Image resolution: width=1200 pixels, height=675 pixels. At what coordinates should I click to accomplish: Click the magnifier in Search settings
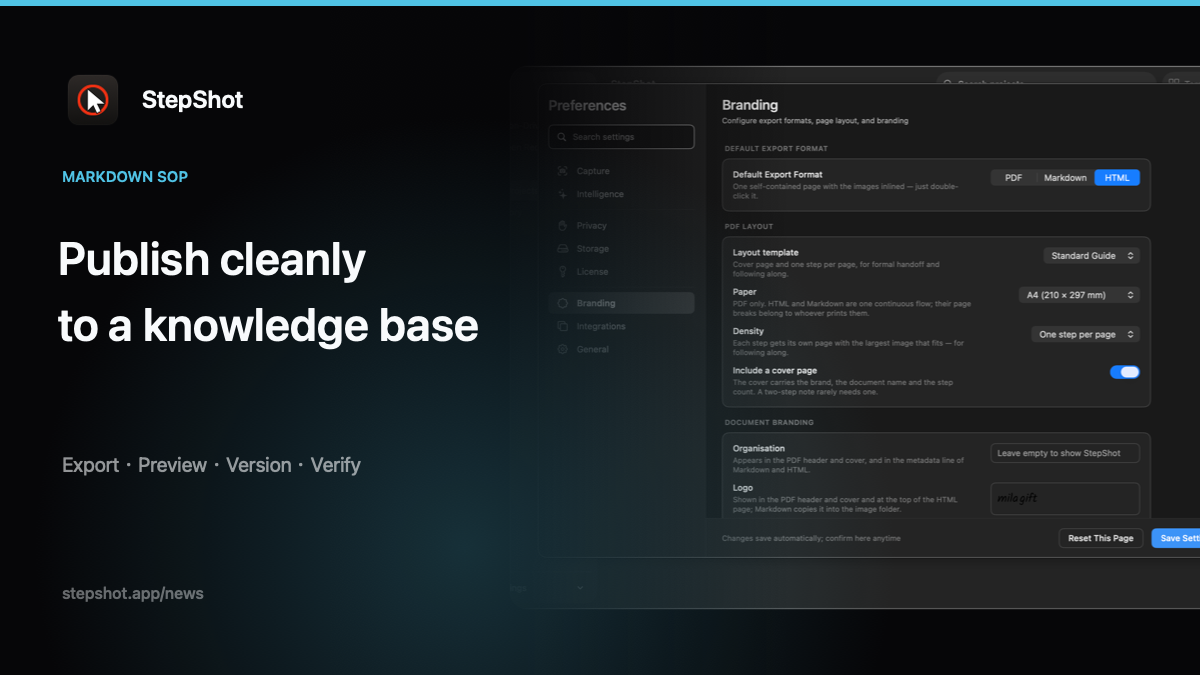(x=562, y=137)
